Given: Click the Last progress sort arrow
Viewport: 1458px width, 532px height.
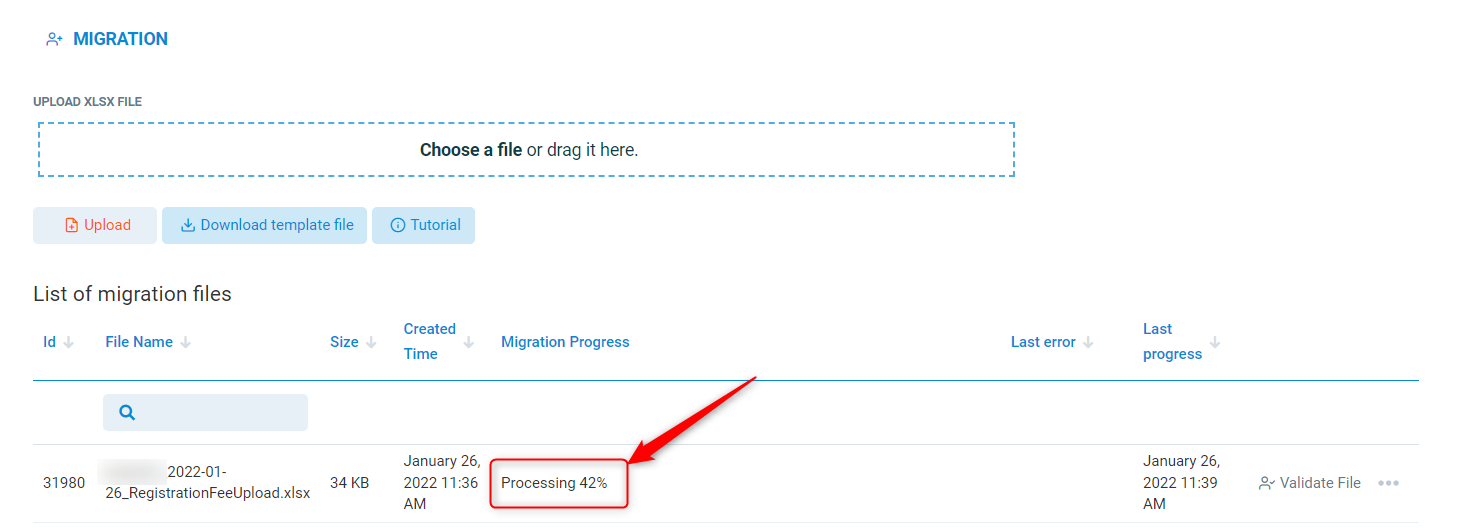Looking at the screenshot, I should coord(1215,342).
